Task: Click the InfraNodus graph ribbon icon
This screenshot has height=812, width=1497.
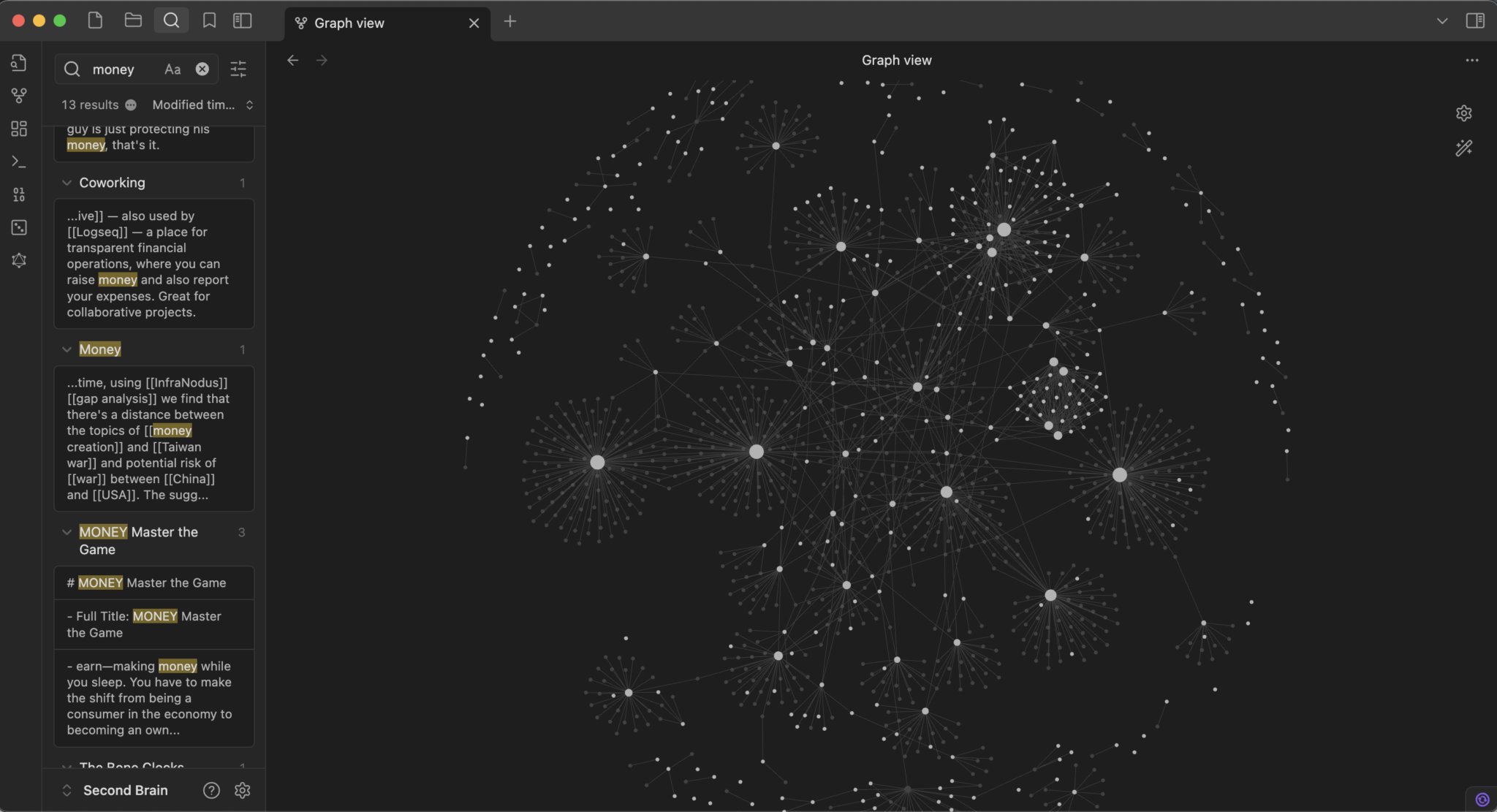Action: [19, 260]
